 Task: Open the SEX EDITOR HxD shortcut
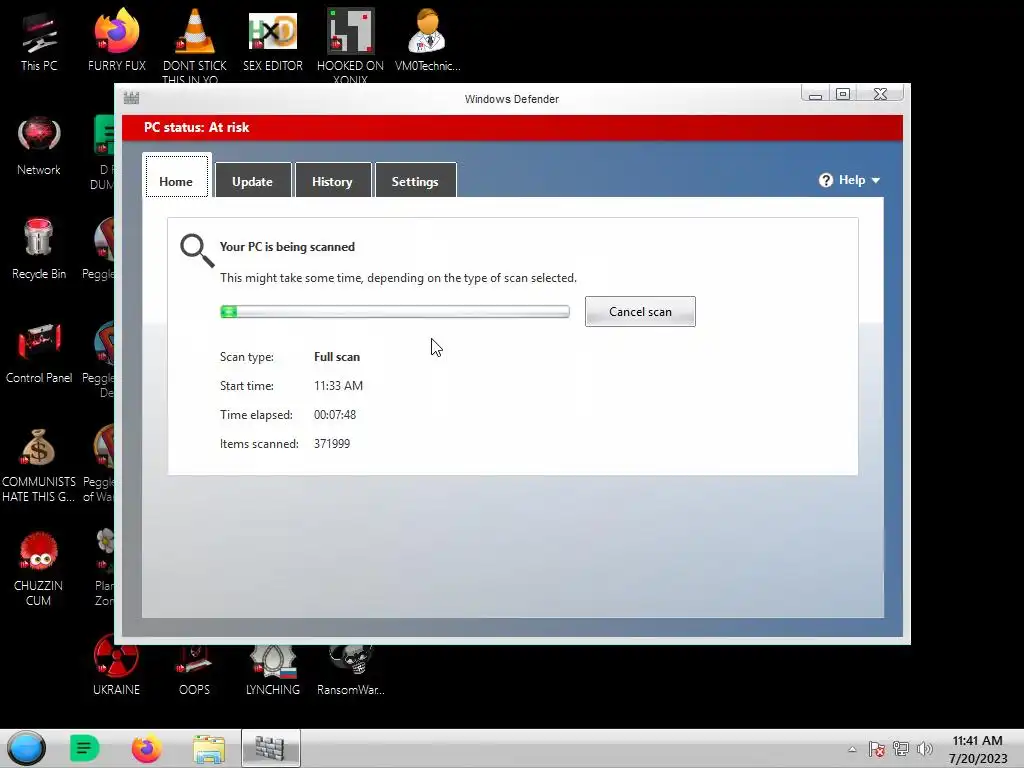click(272, 40)
